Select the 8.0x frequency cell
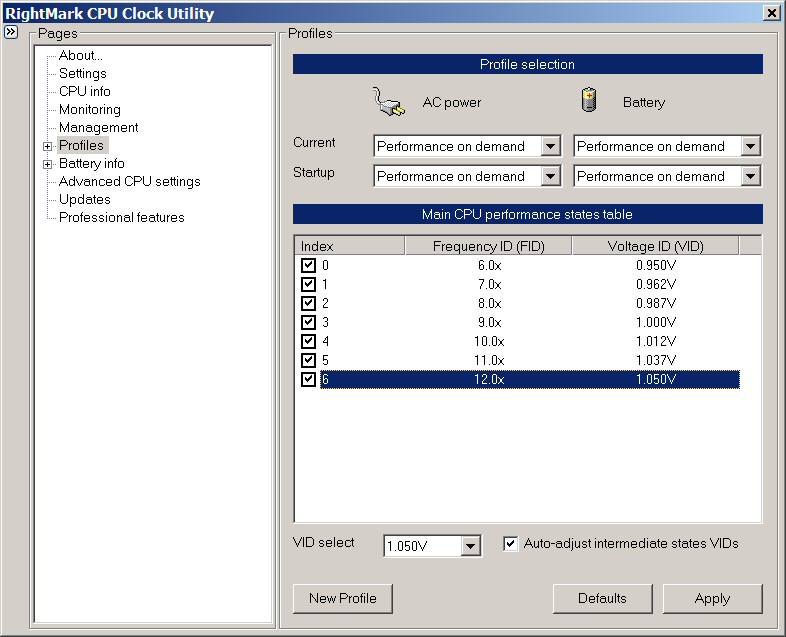Screen dimensions: 786x637 [x=489, y=303]
